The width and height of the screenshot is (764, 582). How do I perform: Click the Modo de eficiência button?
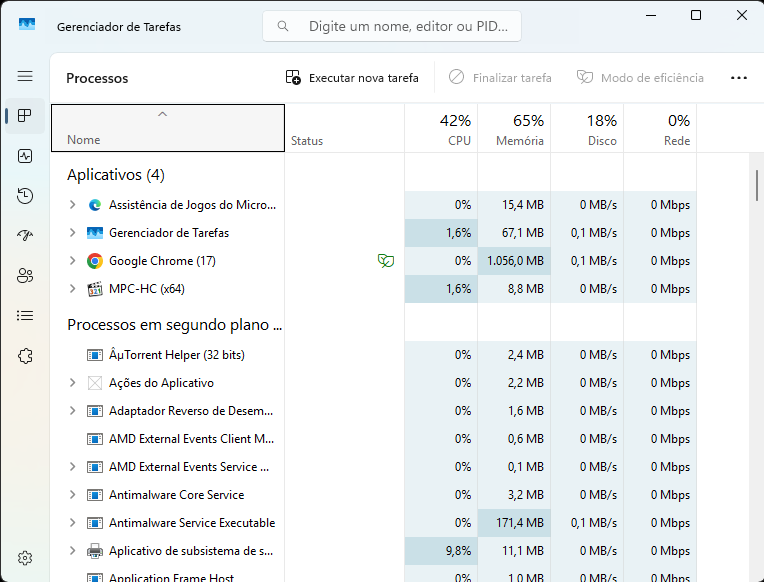click(640, 78)
